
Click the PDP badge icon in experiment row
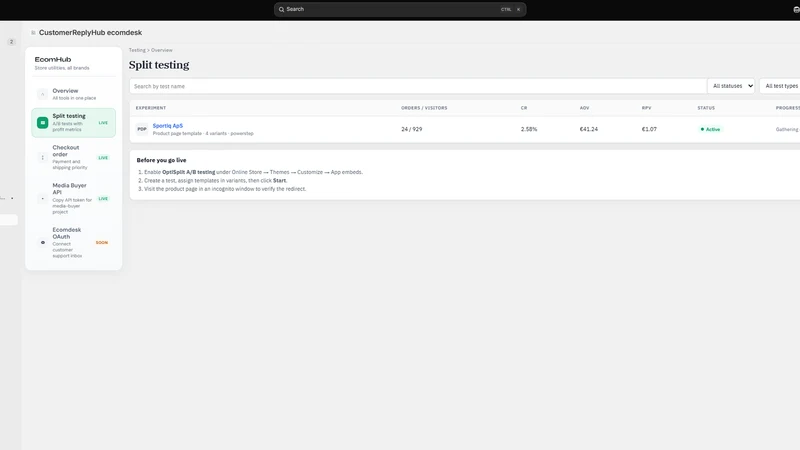[142, 129]
